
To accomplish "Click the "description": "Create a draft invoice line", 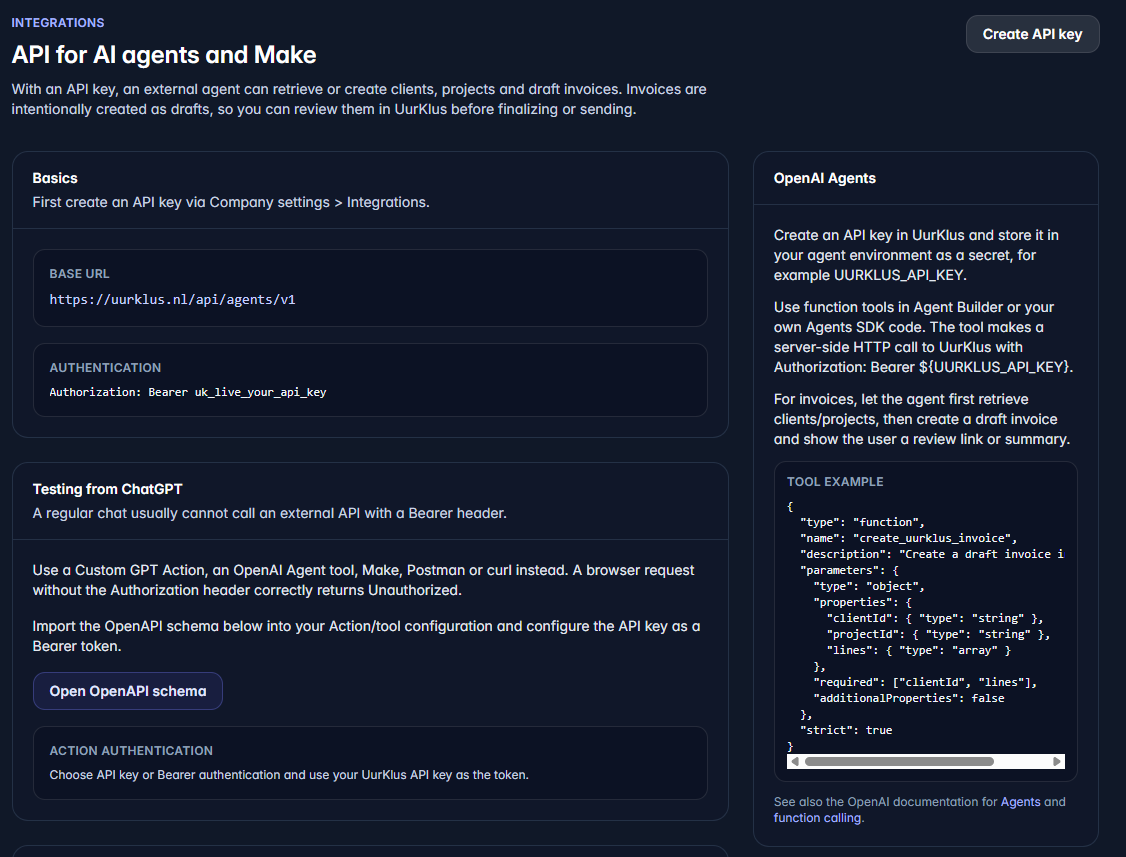I will coord(931,554).
